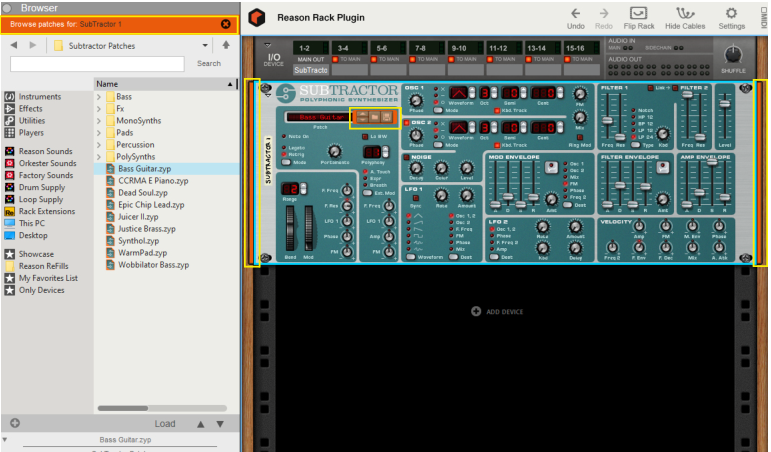Click the Hide Cables icon

point(685,13)
